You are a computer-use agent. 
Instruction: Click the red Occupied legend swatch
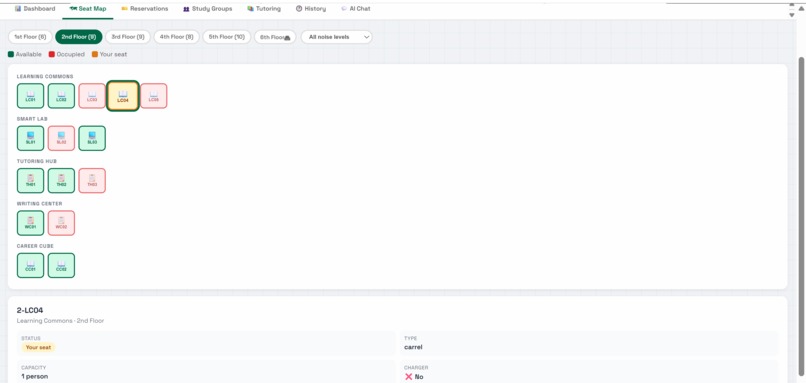pyautogui.click(x=51, y=54)
